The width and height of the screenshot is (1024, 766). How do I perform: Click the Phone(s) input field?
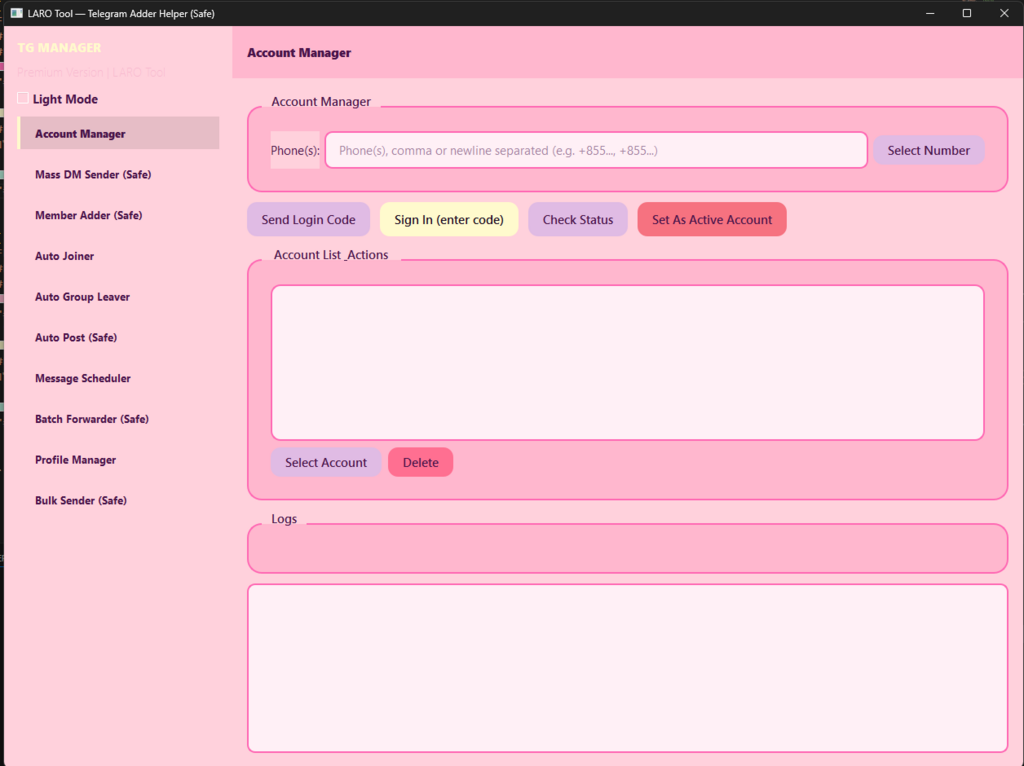pyautogui.click(x=596, y=150)
